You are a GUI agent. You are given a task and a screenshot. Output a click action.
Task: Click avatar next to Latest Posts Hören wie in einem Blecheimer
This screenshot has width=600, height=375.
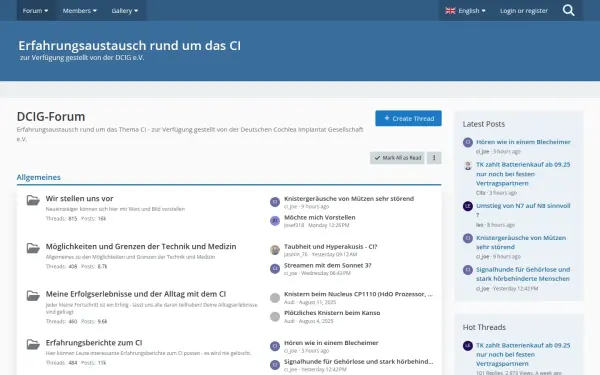click(x=468, y=142)
